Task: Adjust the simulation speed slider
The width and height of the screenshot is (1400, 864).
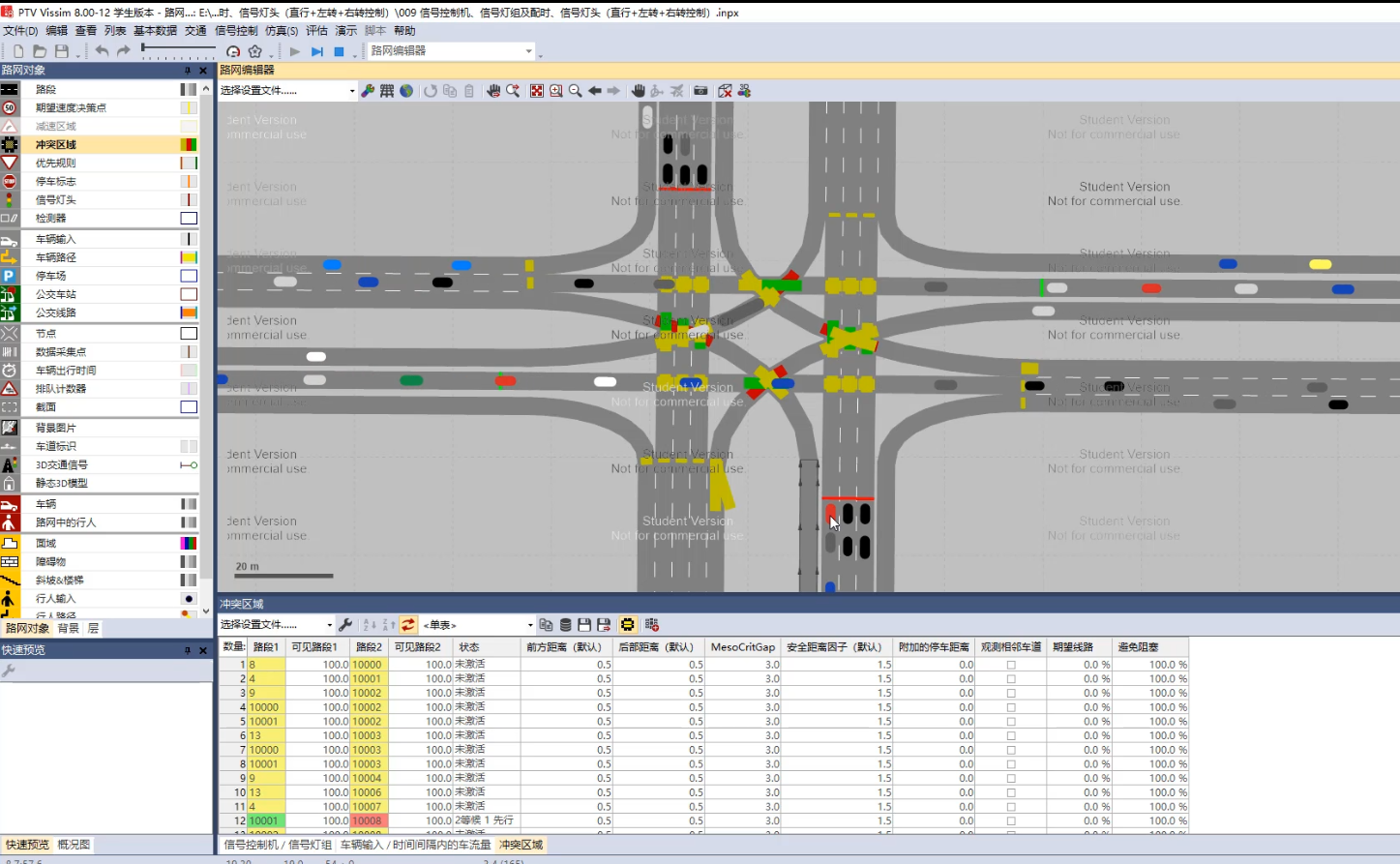Action: click(178, 48)
